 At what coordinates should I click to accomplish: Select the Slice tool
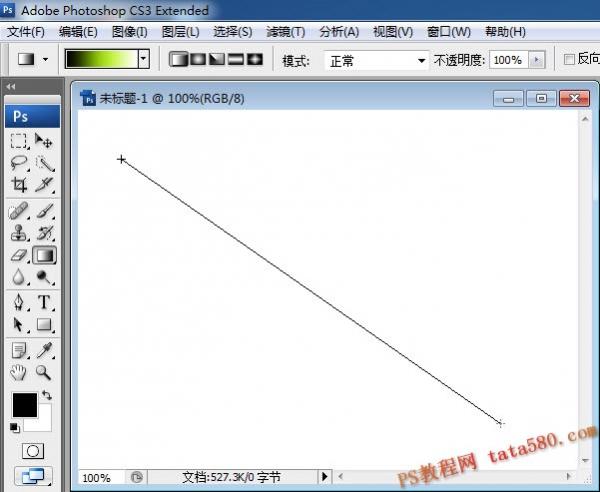pyautogui.click(x=44, y=184)
